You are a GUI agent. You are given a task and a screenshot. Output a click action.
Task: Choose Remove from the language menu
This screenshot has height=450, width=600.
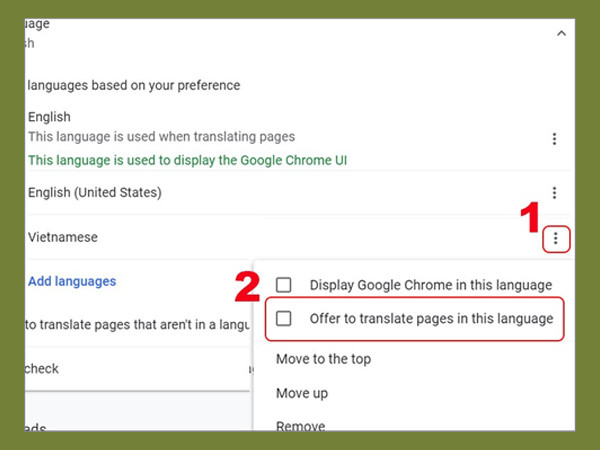click(300, 425)
